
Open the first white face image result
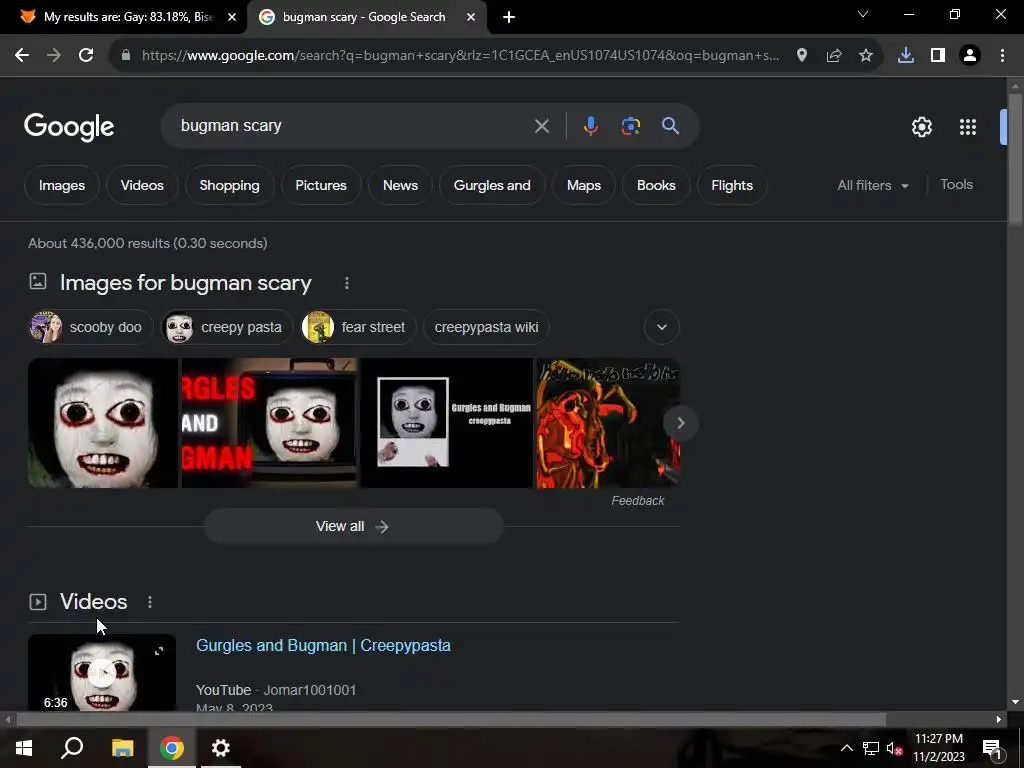pyautogui.click(x=103, y=423)
